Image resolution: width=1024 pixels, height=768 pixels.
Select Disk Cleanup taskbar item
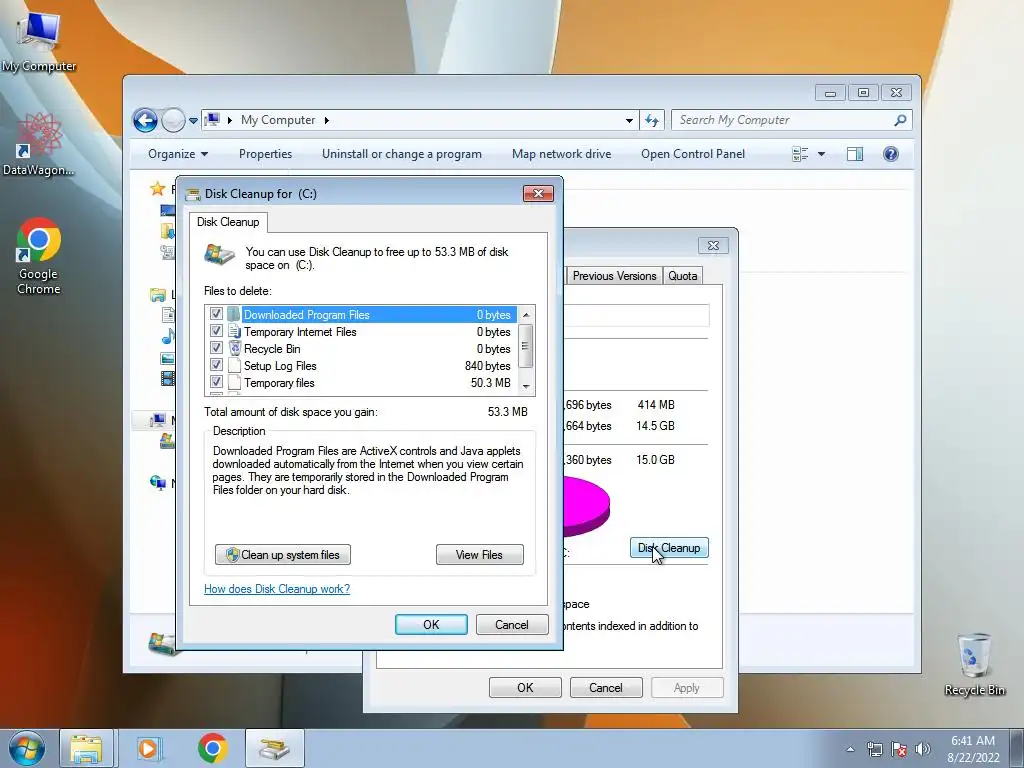274,748
